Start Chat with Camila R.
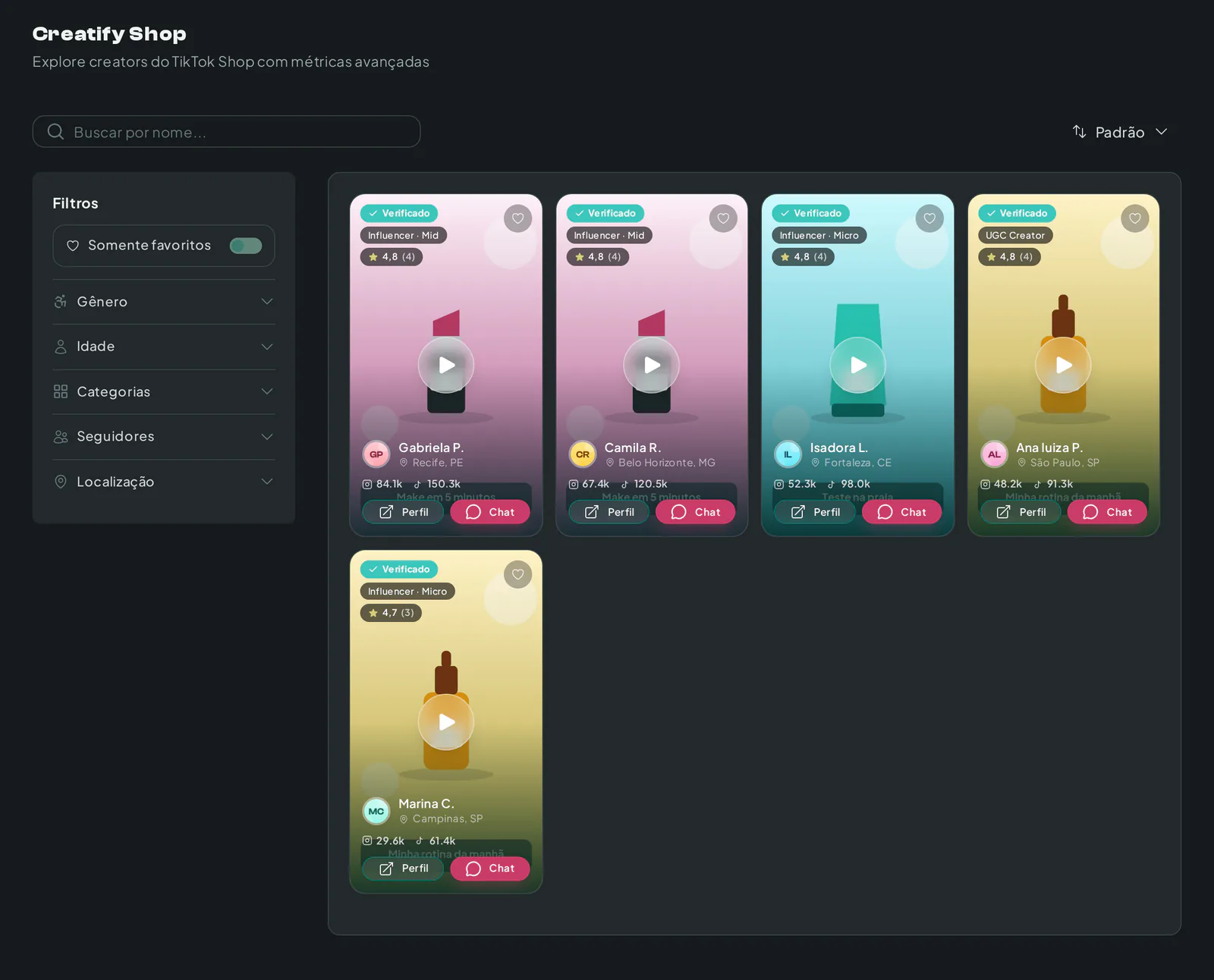The height and width of the screenshot is (980, 1214). coord(696,512)
